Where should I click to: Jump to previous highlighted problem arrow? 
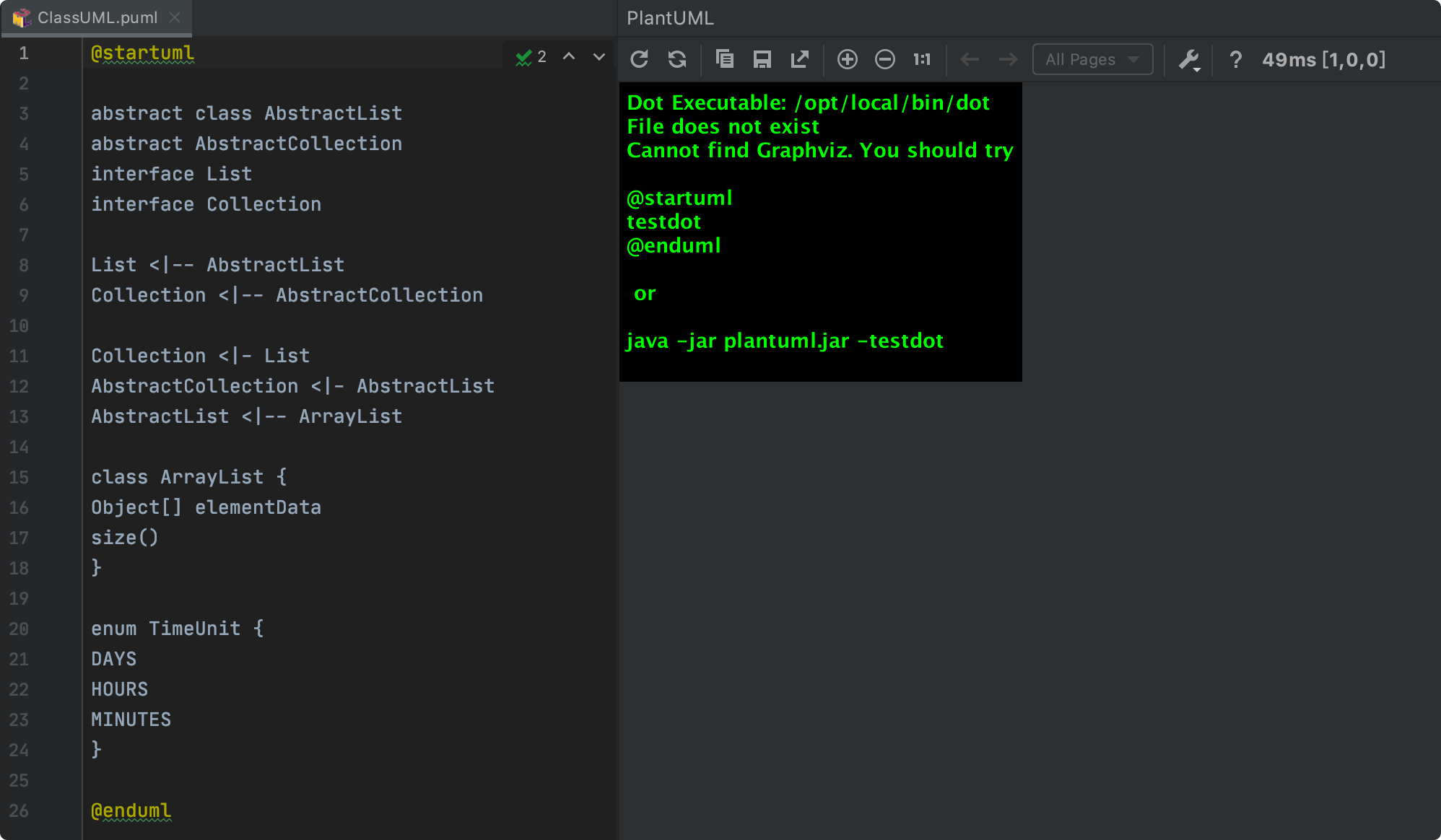click(569, 56)
